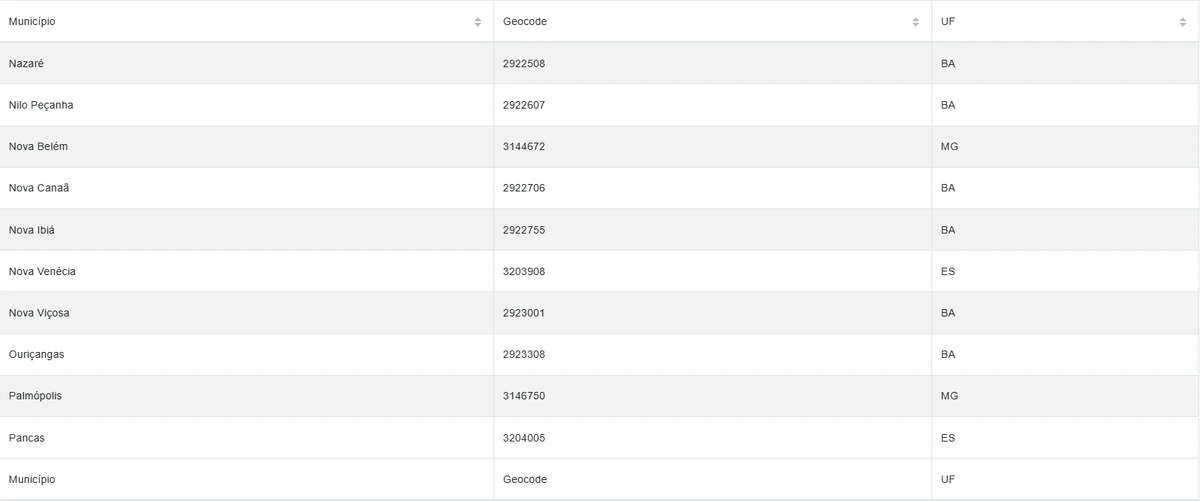Click geocode 3144672 cell

pos(524,147)
